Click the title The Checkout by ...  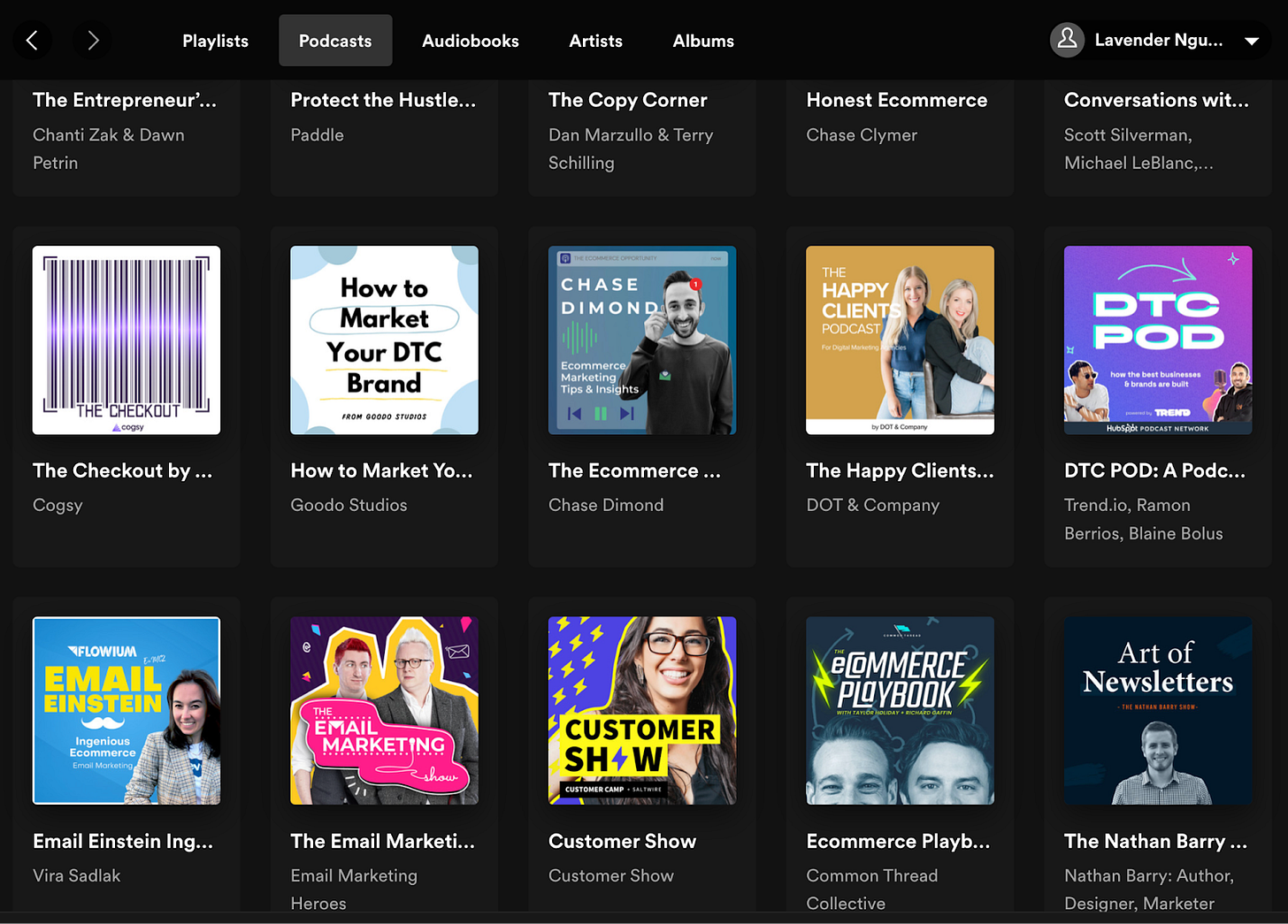[123, 470]
